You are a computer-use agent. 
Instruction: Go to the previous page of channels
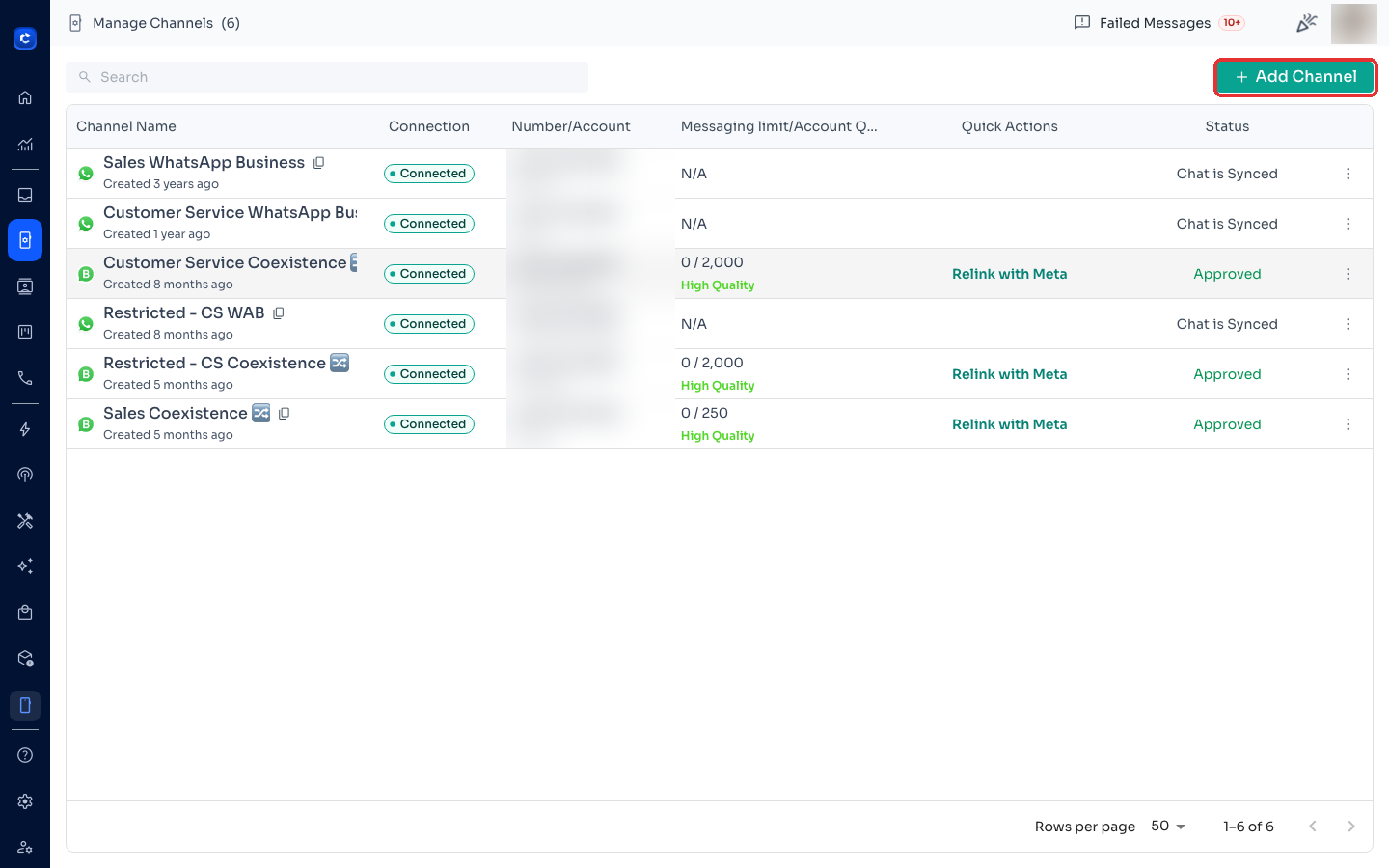(x=1313, y=827)
